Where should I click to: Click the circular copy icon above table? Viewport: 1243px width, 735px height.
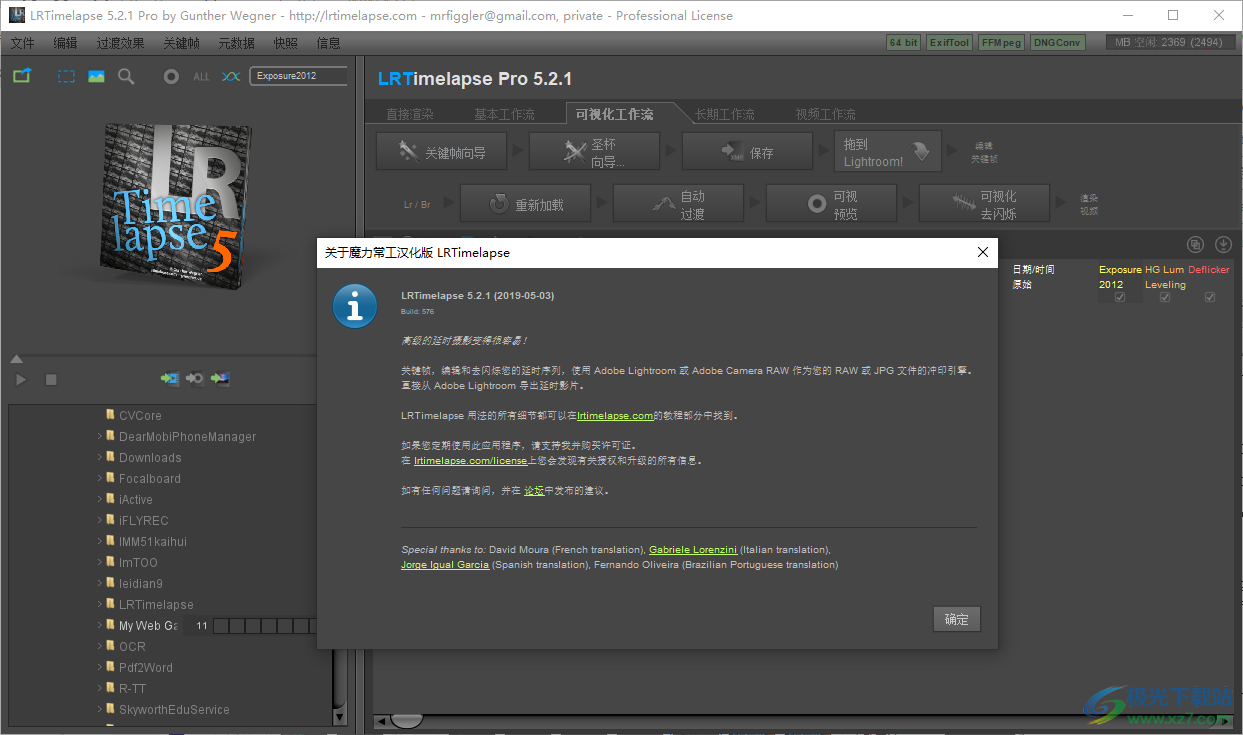[1195, 245]
